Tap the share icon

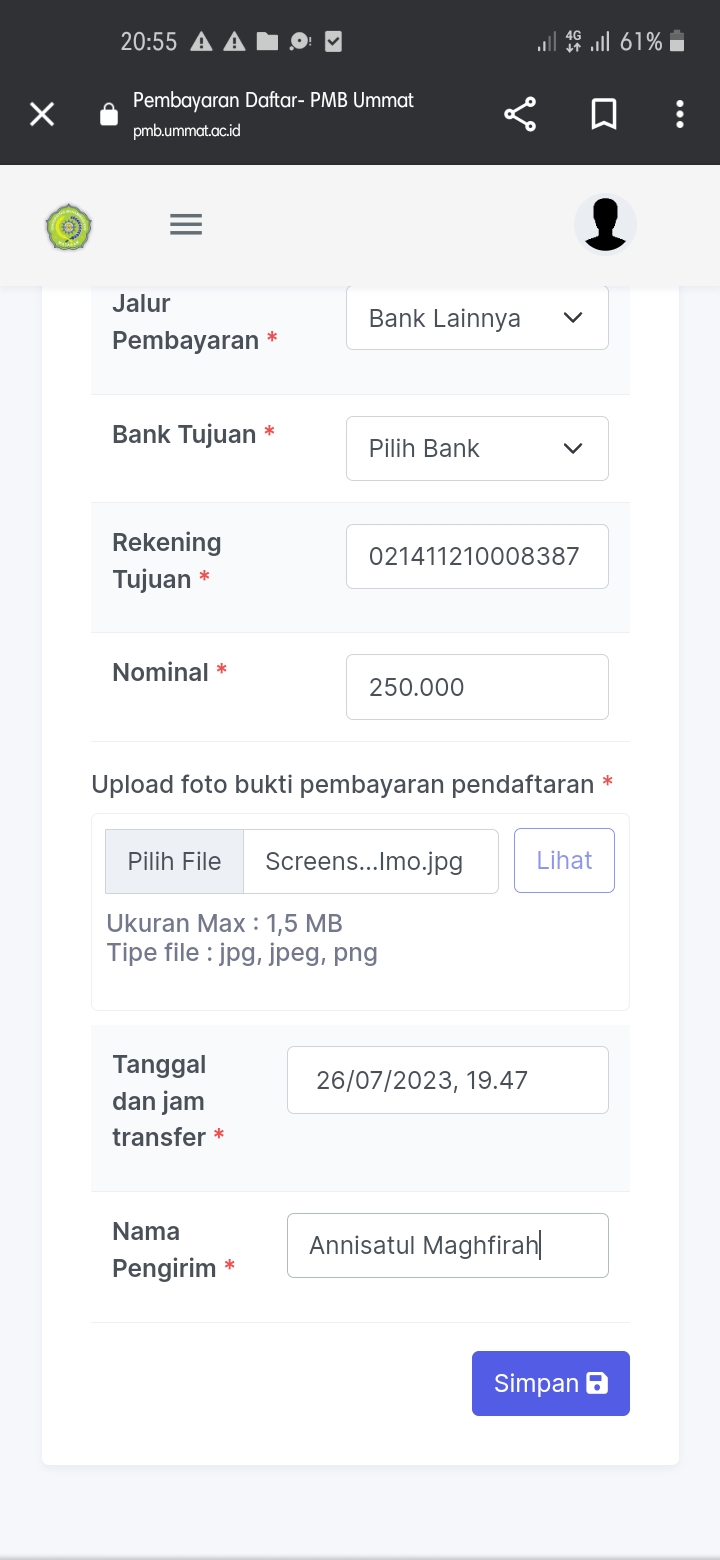(x=520, y=115)
